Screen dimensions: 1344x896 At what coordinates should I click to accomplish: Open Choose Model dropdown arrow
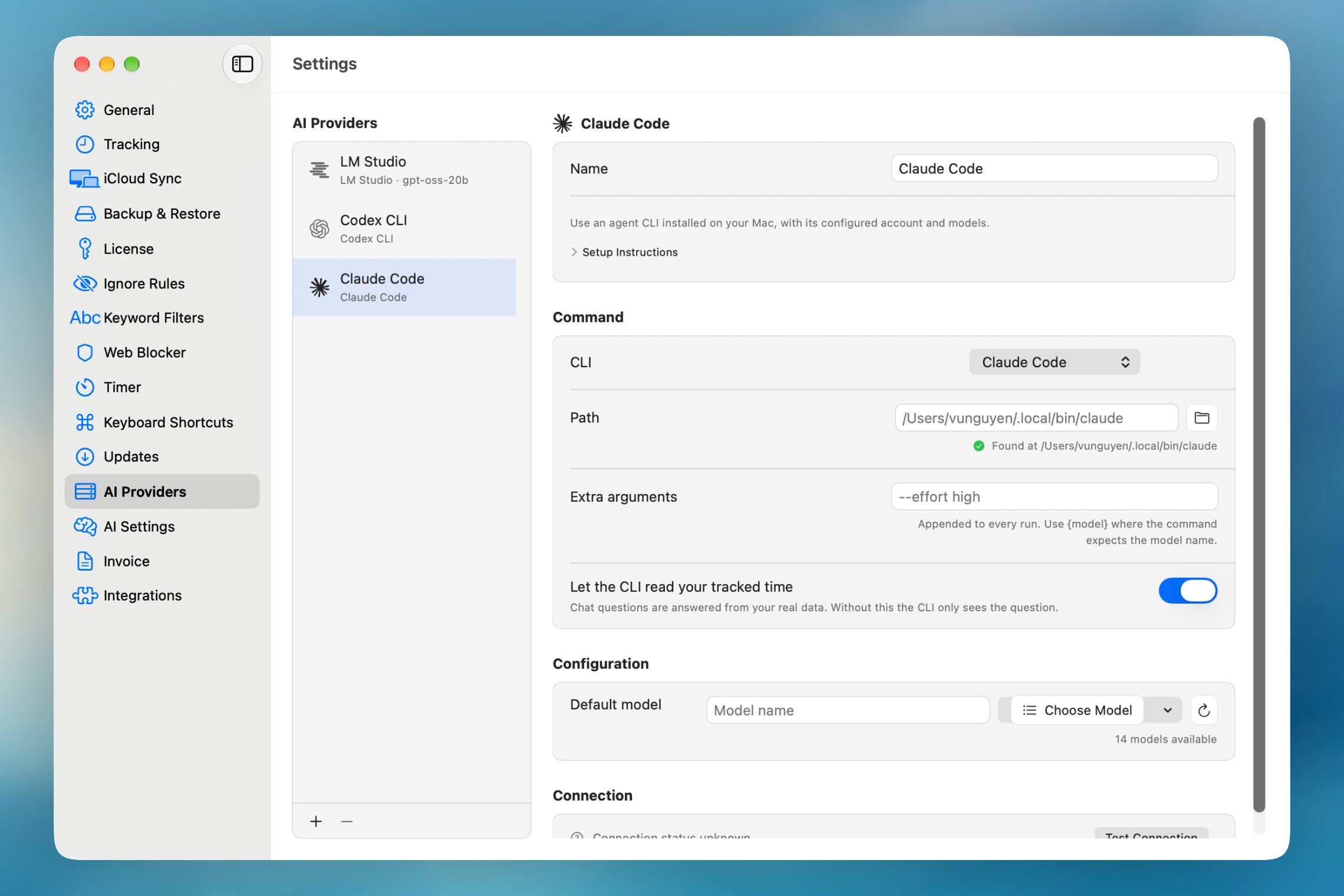1167,710
